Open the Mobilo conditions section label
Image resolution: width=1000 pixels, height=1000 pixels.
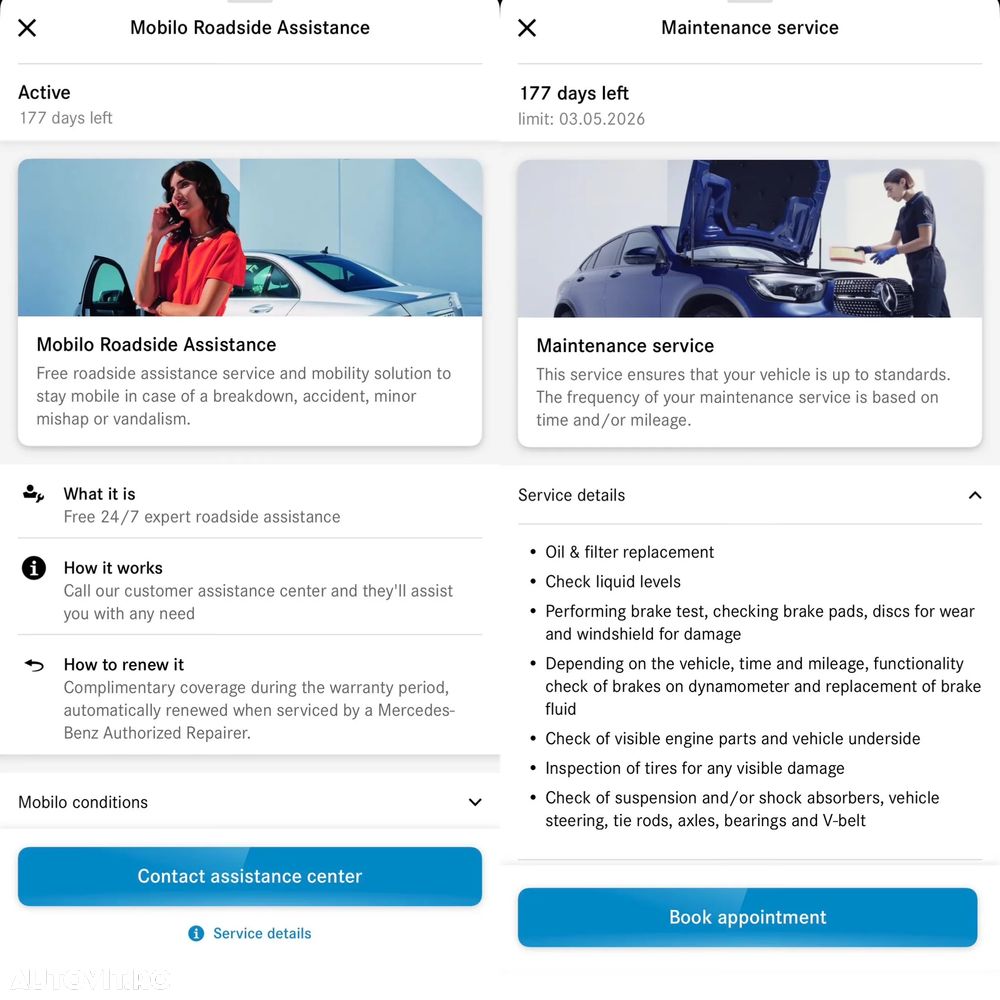[83, 802]
